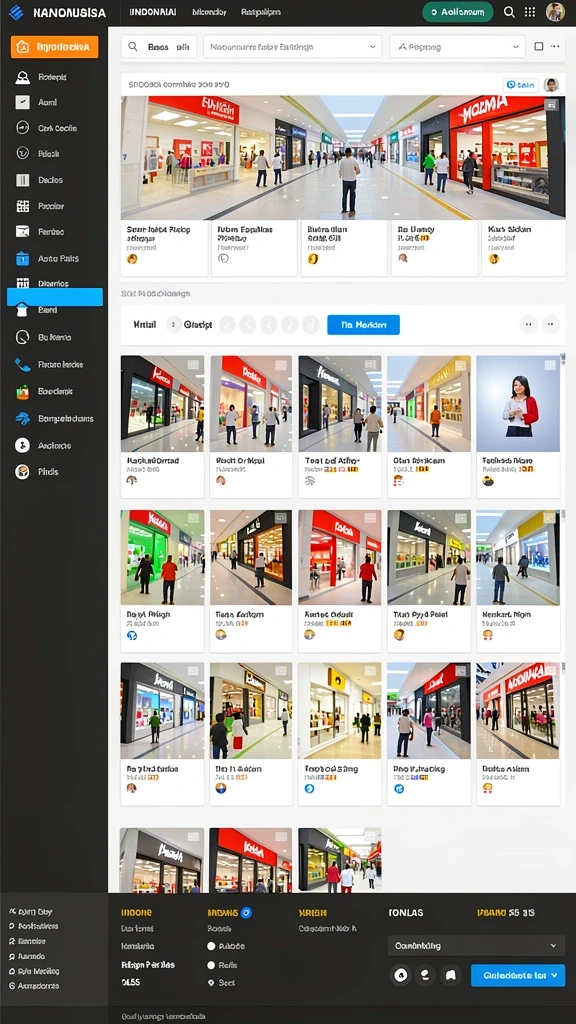Tick the square checkbox beside filter dropdowns

coord(539,46)
